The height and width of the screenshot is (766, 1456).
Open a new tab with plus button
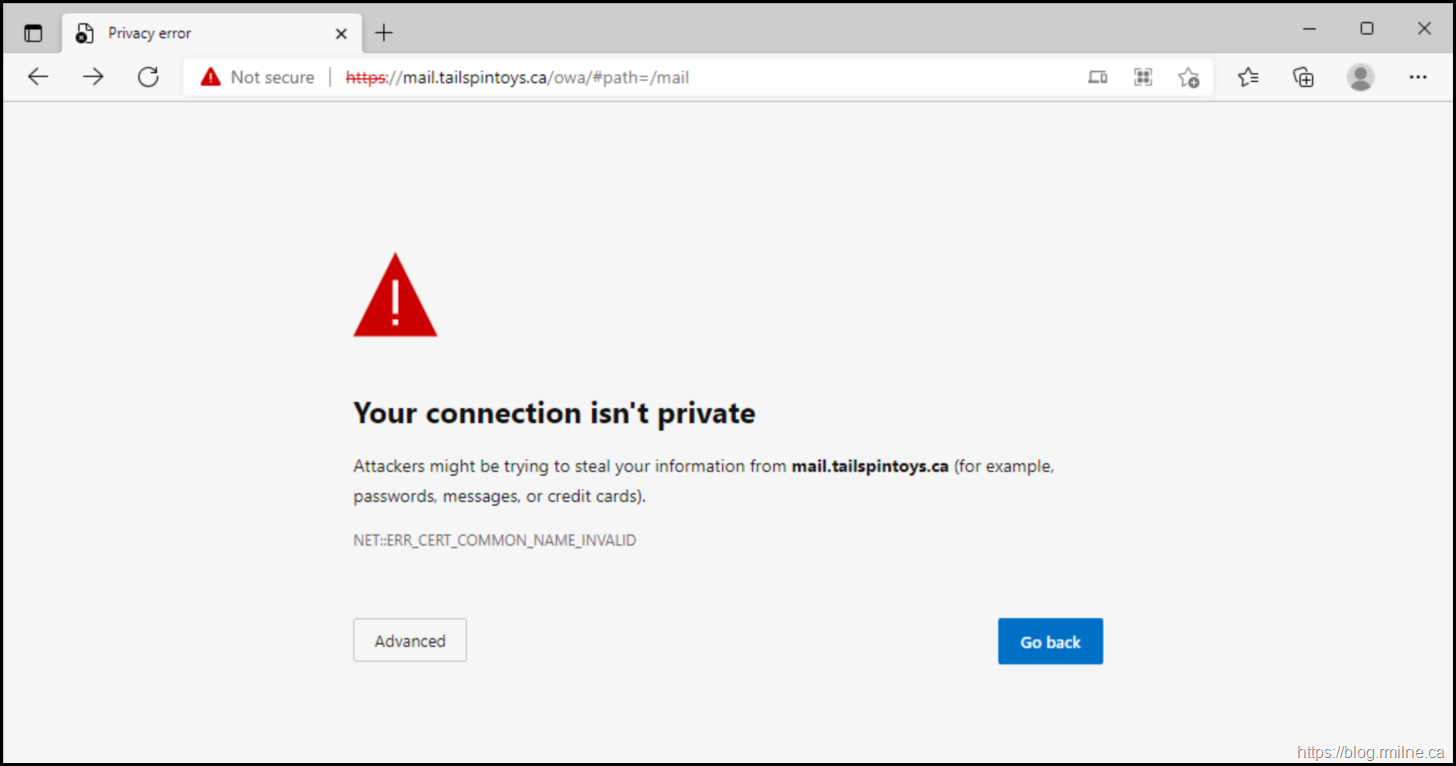384,33
